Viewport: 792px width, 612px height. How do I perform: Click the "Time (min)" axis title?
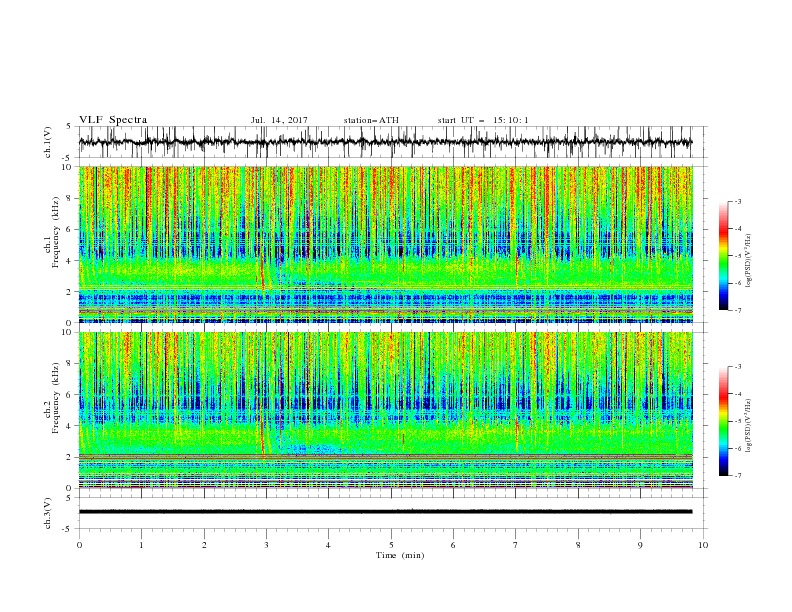pos(400,555)
